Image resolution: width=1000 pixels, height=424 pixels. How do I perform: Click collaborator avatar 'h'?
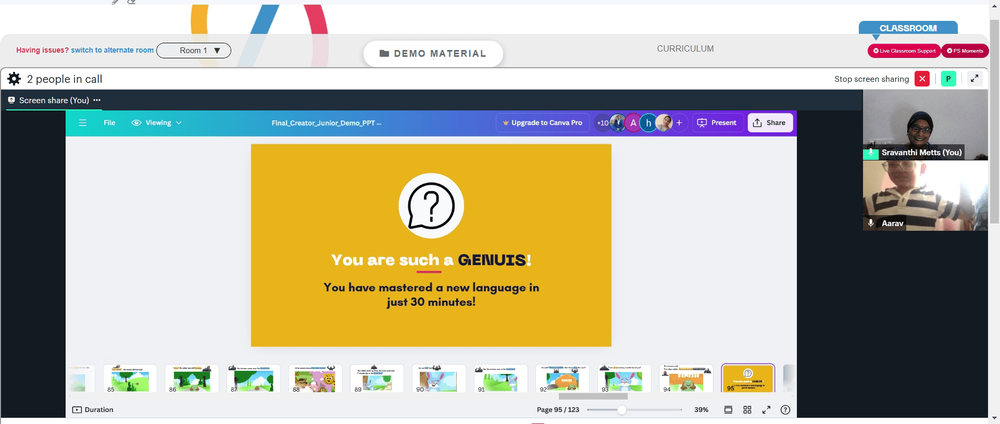(x=649, y=122)
